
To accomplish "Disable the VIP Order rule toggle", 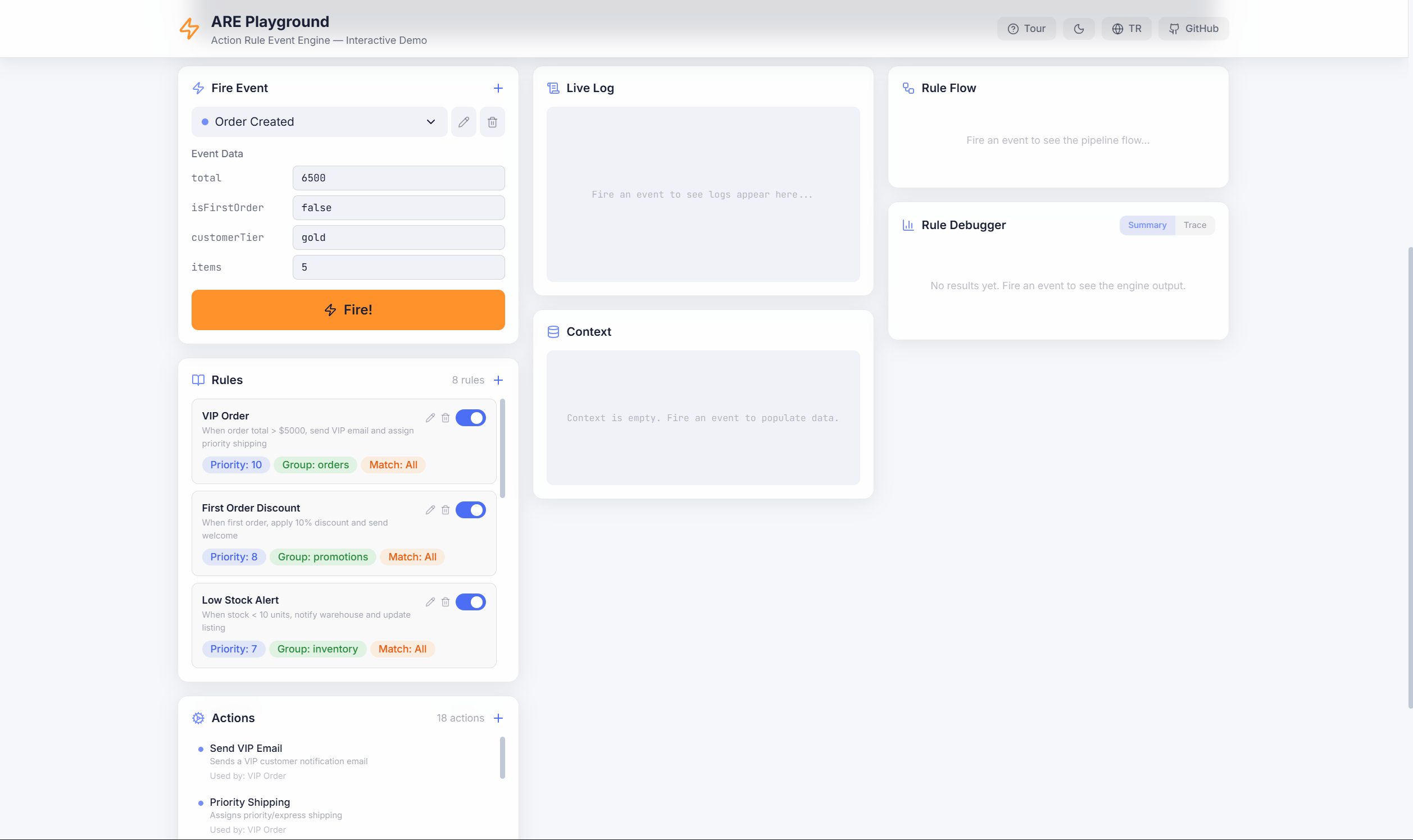I will [x=471, y=417].
